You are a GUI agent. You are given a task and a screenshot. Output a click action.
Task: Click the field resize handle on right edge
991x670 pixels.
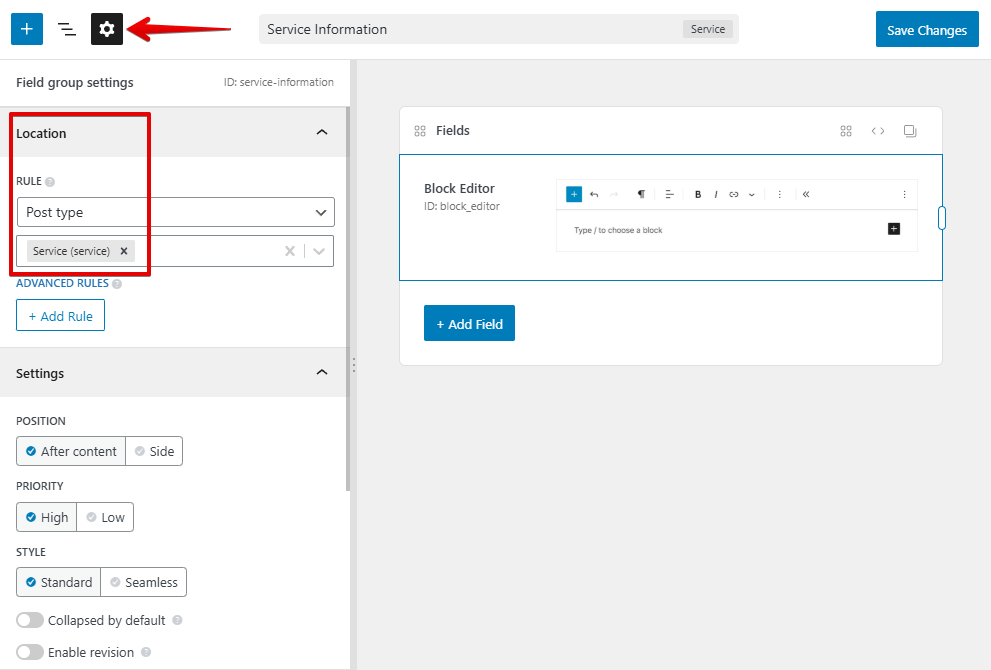(x=942, y=218)
